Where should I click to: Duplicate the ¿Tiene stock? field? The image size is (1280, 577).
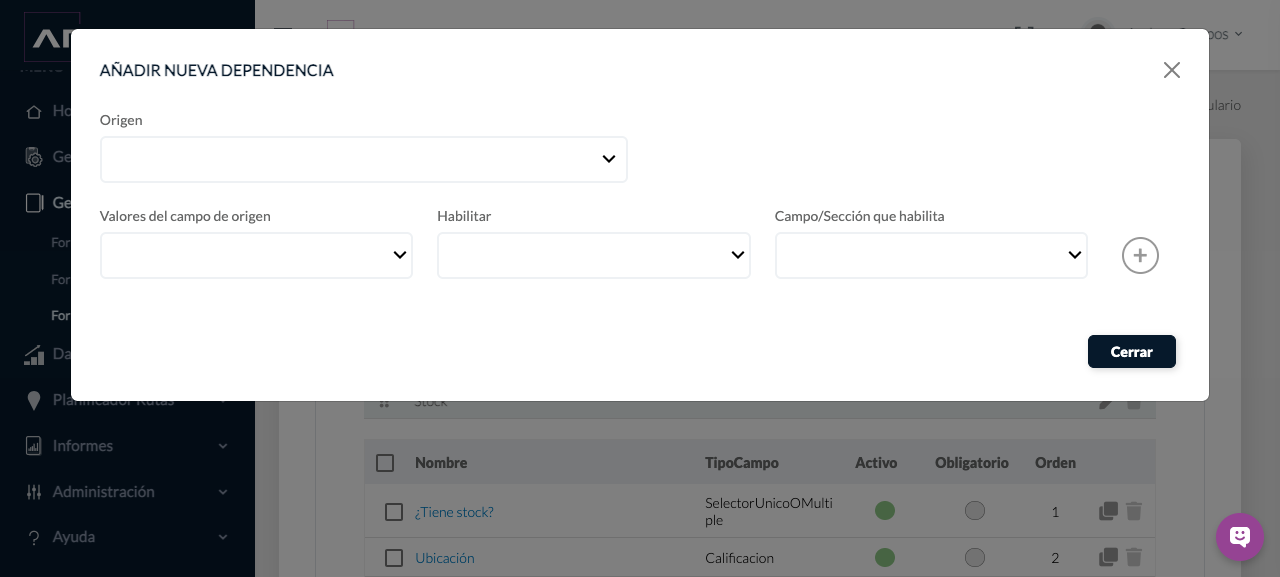pyautogui.click(x=1108, y=511)
